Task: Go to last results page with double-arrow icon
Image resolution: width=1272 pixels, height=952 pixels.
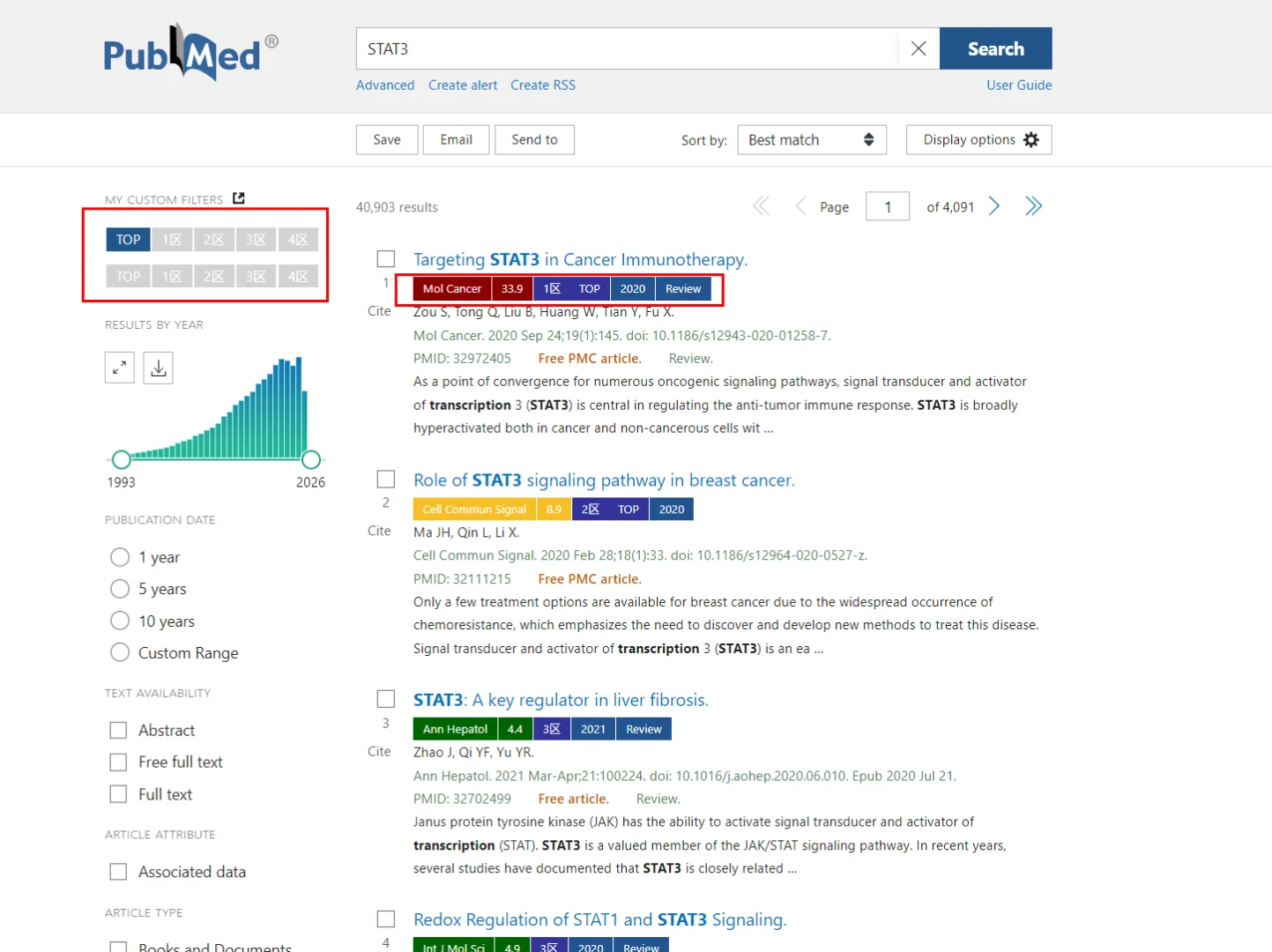Action: [1033, 205]
